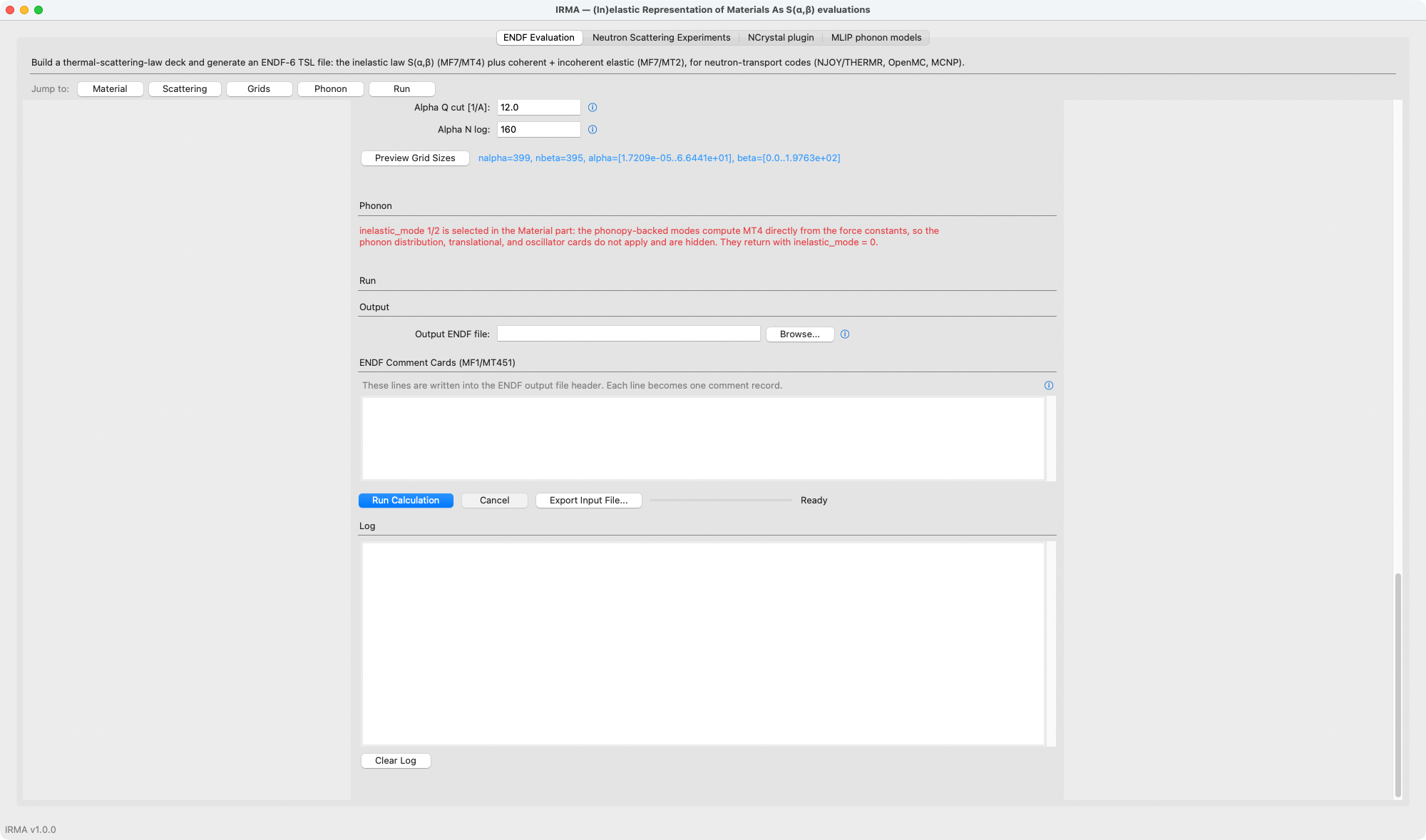Click IRMA v1.0.0 version label

tap(31, 830)
